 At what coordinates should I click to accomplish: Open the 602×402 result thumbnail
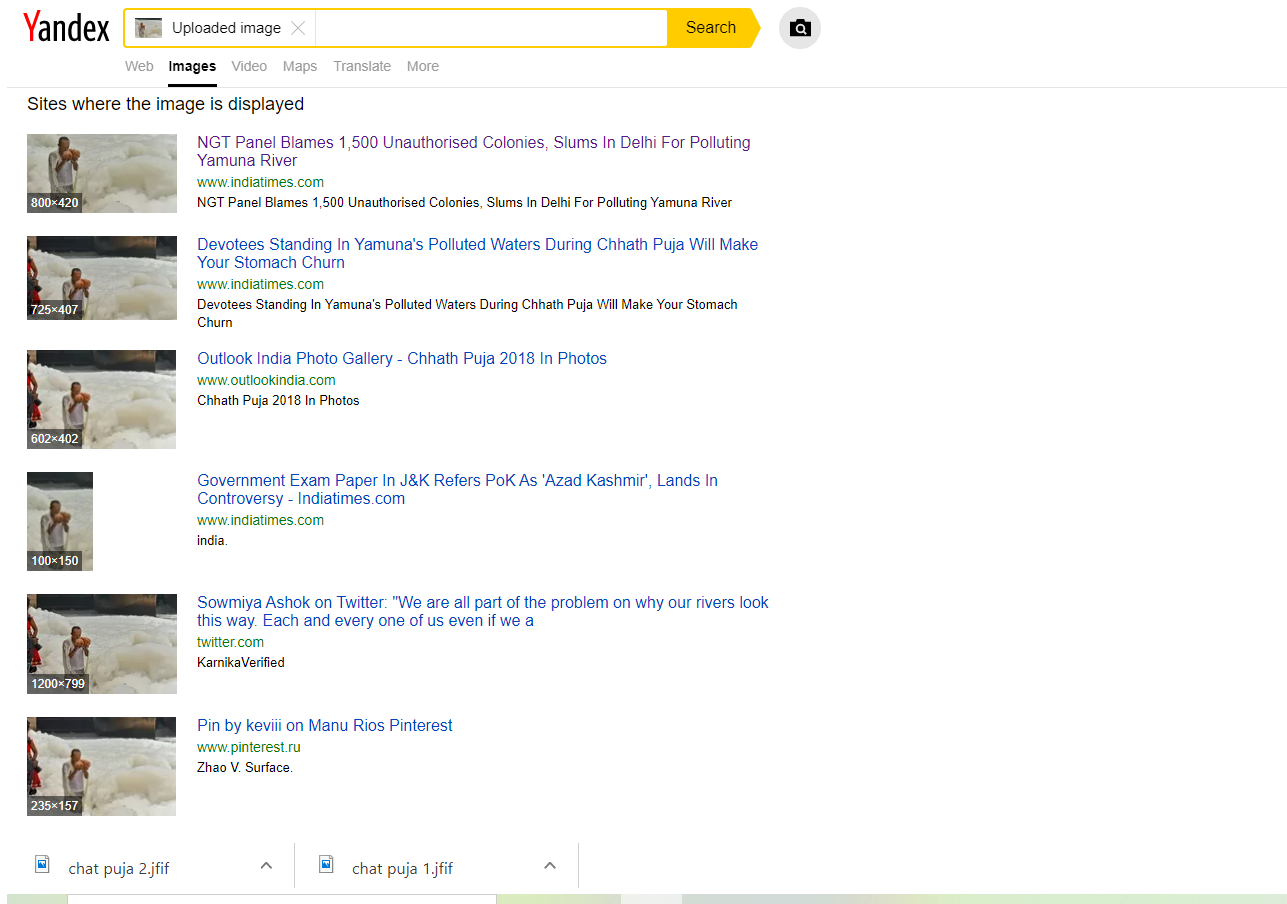tap(101, 399)
